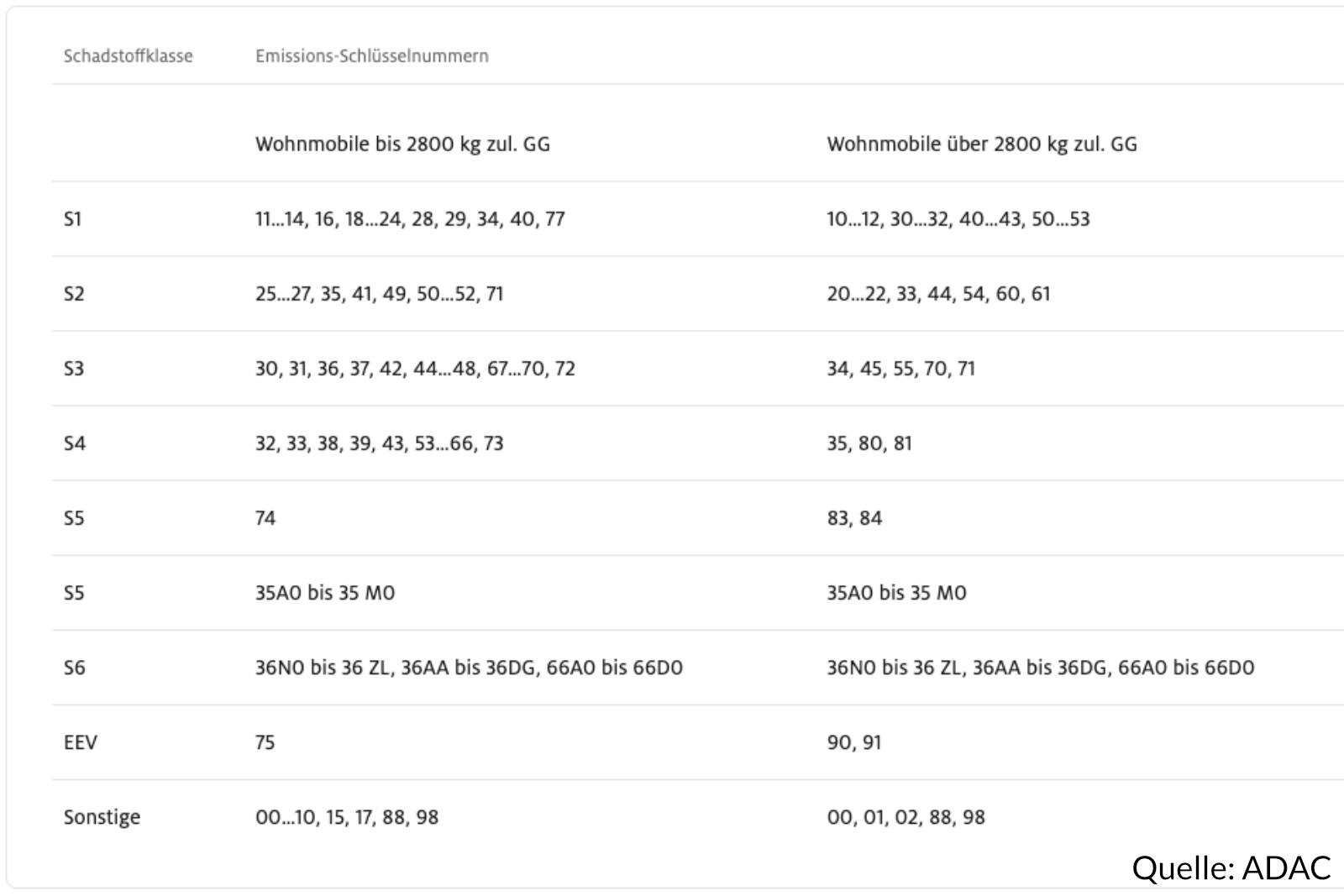Click the cell reading '83, 84'

click(x=854, y=518)
